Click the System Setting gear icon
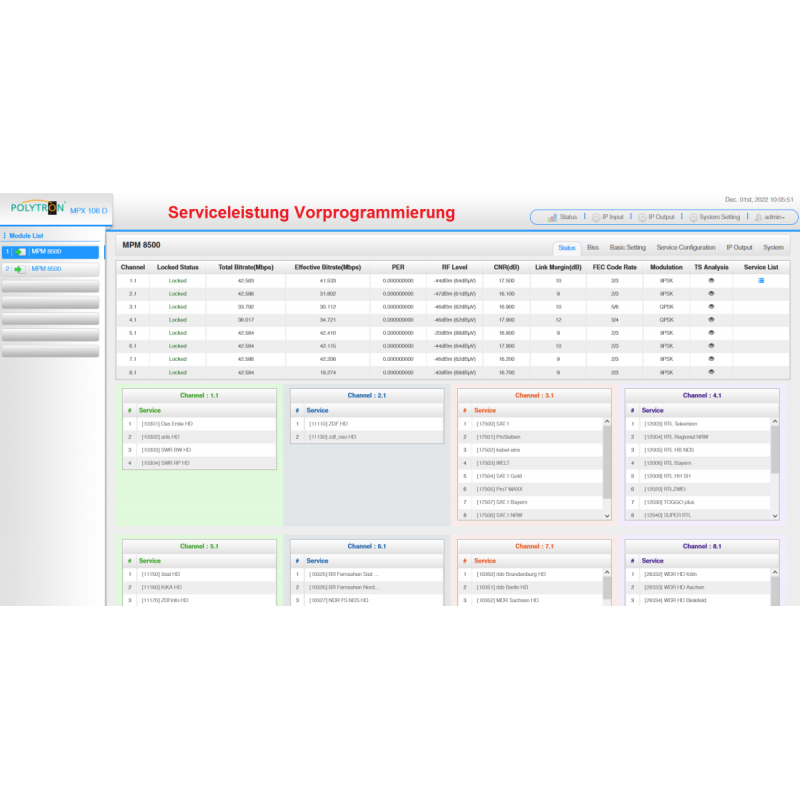Image resolution: width=800 pixels, height=800 pixels. pos(693,217)
